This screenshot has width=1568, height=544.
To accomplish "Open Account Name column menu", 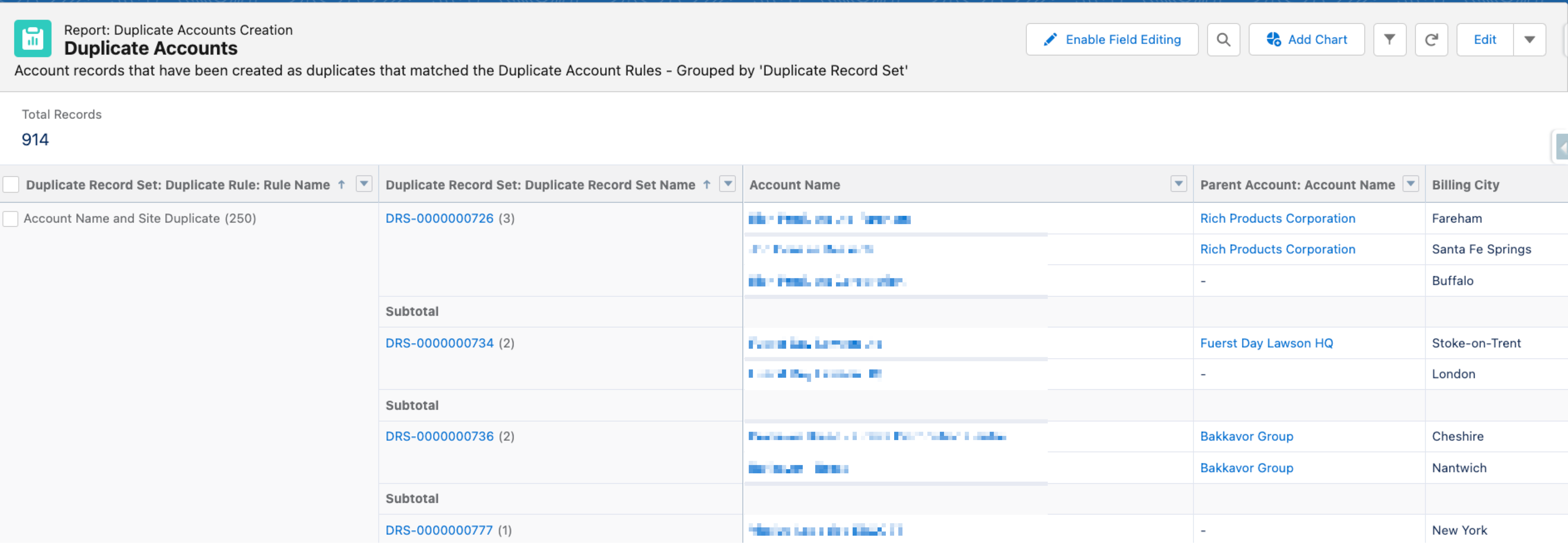I will (1179, 184).
